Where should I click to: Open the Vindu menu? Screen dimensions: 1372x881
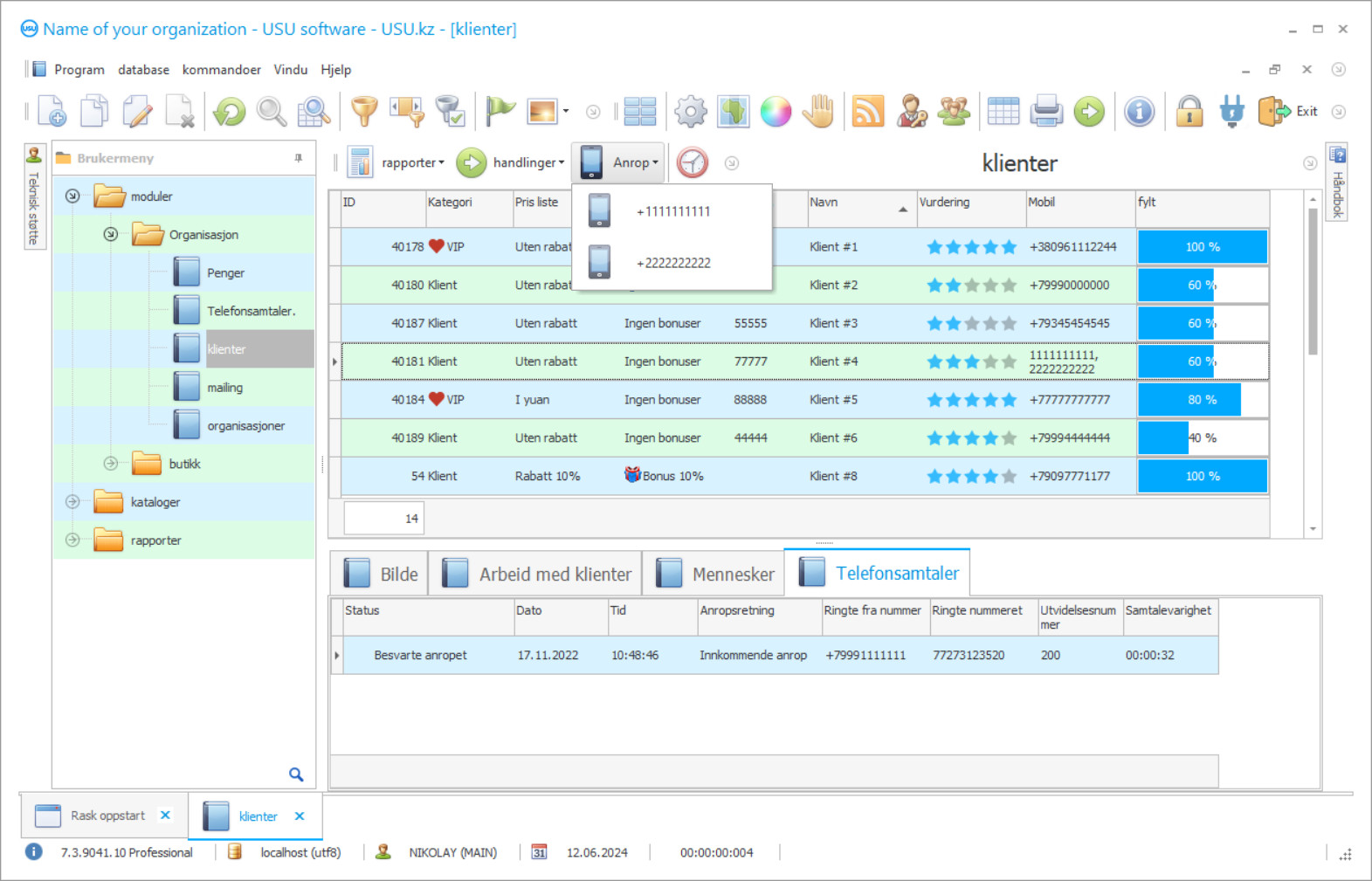290,70
